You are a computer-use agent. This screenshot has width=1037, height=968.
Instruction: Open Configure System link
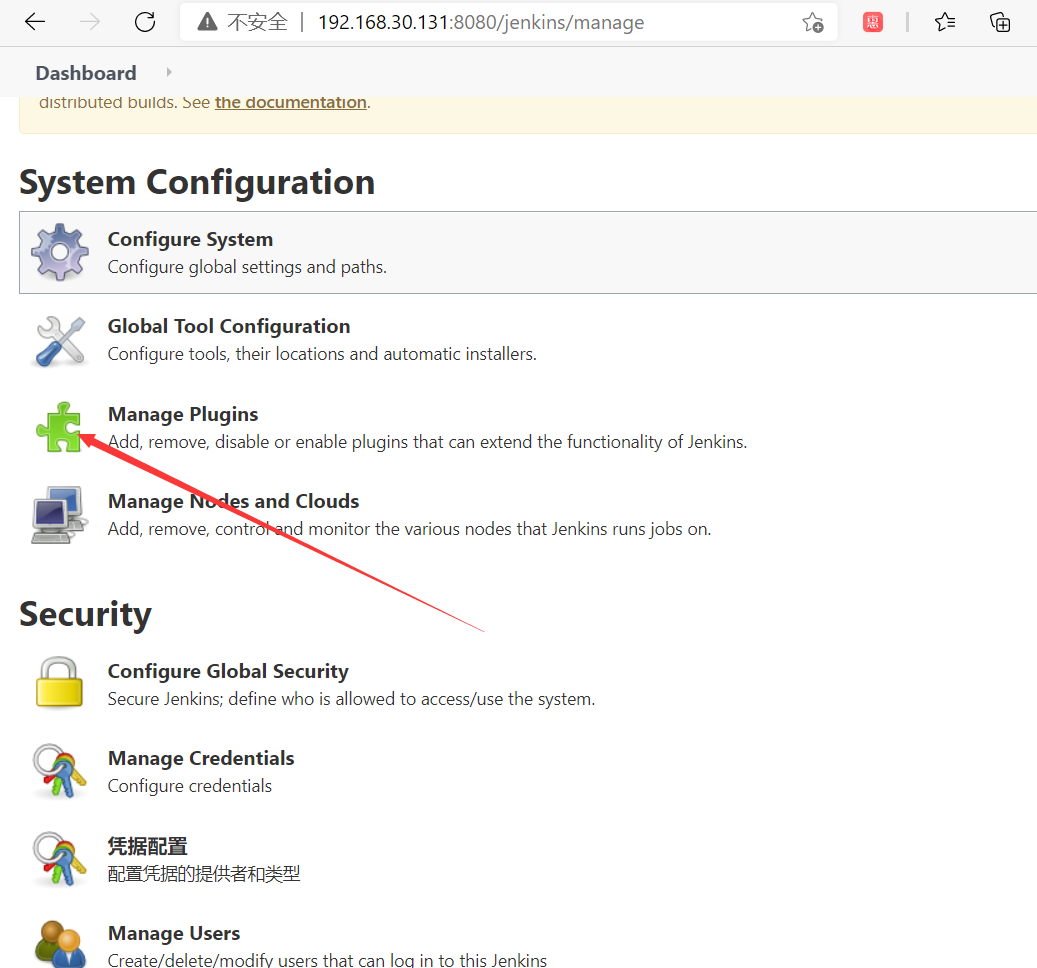tap(190, 239)
